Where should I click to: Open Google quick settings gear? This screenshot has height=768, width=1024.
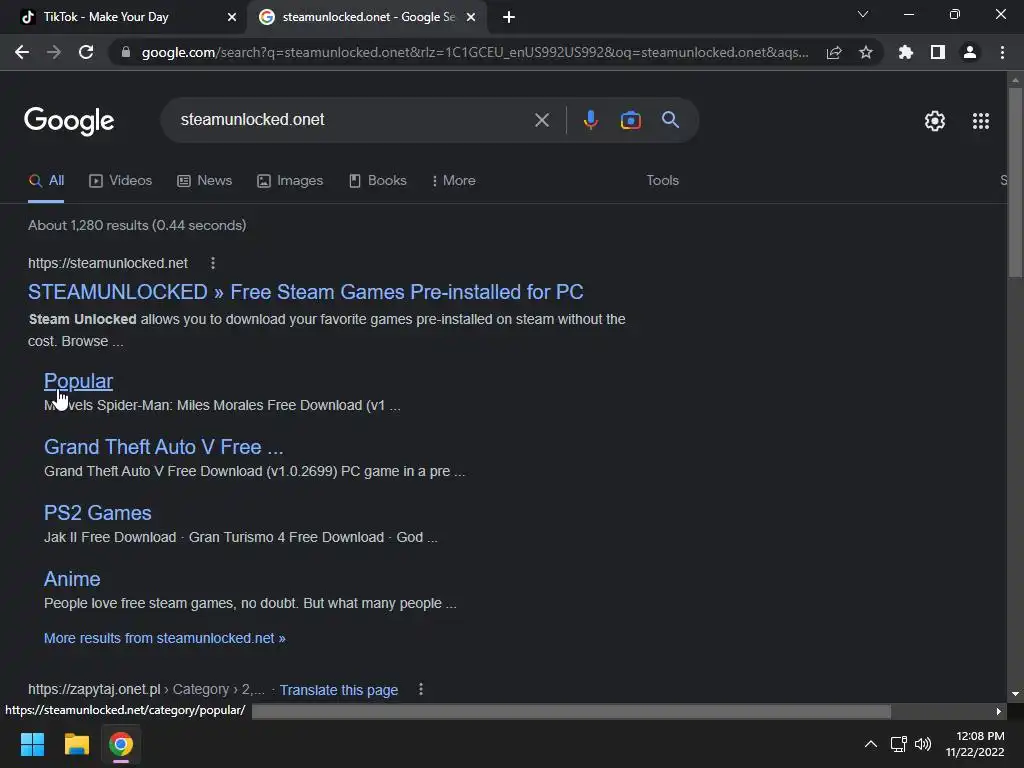point(935,121)
